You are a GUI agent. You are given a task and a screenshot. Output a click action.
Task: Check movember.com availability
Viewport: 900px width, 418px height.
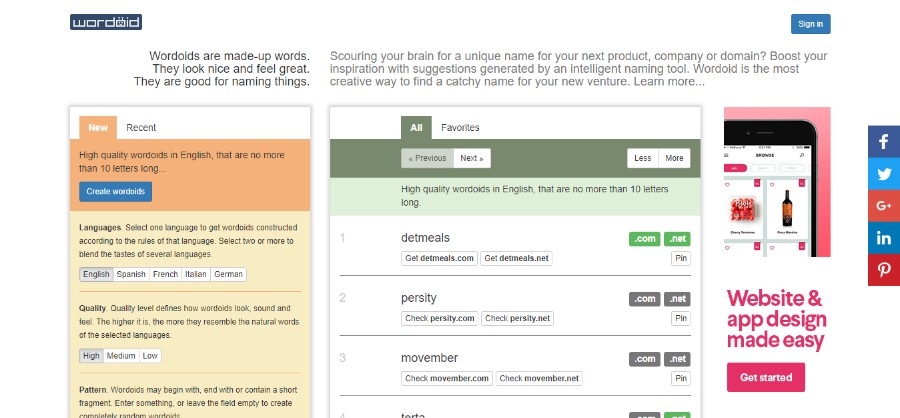(x=447, y=378)
